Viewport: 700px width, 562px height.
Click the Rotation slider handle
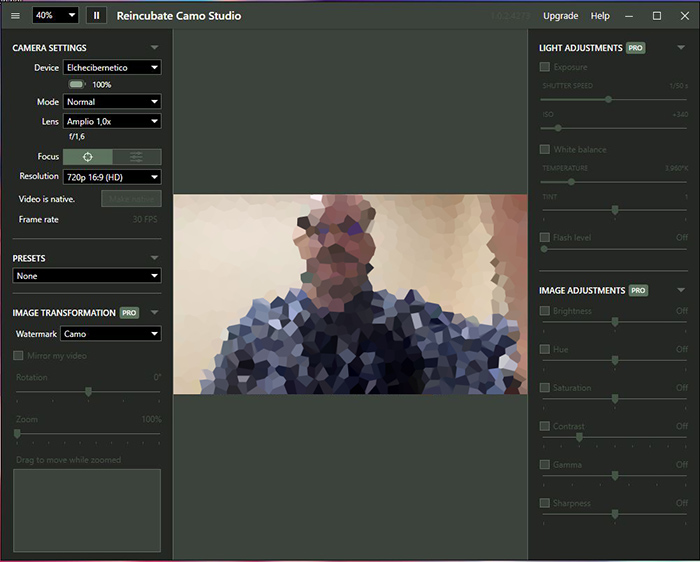(88, 392)
